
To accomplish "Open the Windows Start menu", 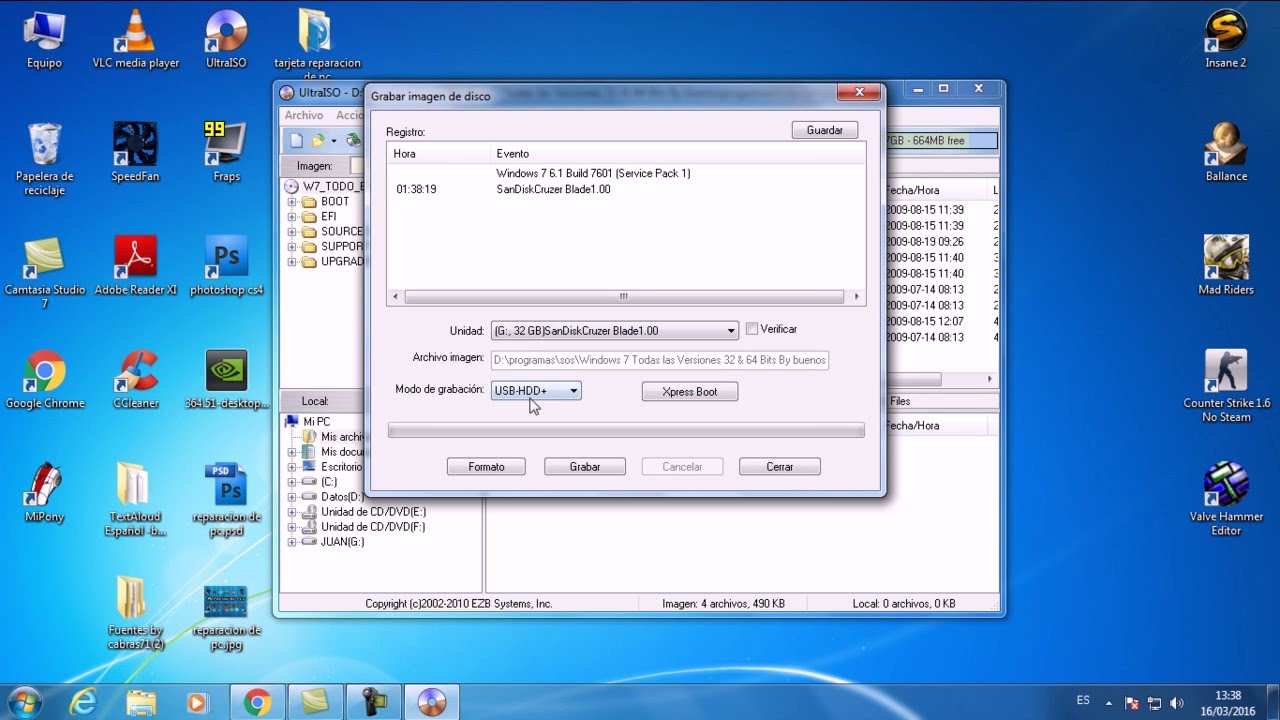I will pyautogui.click(x=24, y=702).
